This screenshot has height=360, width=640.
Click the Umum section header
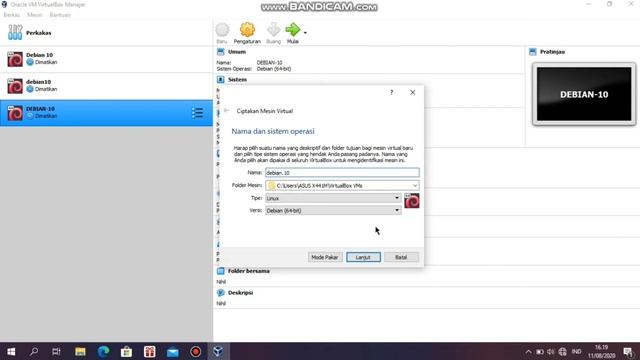(x=237, y=52)
